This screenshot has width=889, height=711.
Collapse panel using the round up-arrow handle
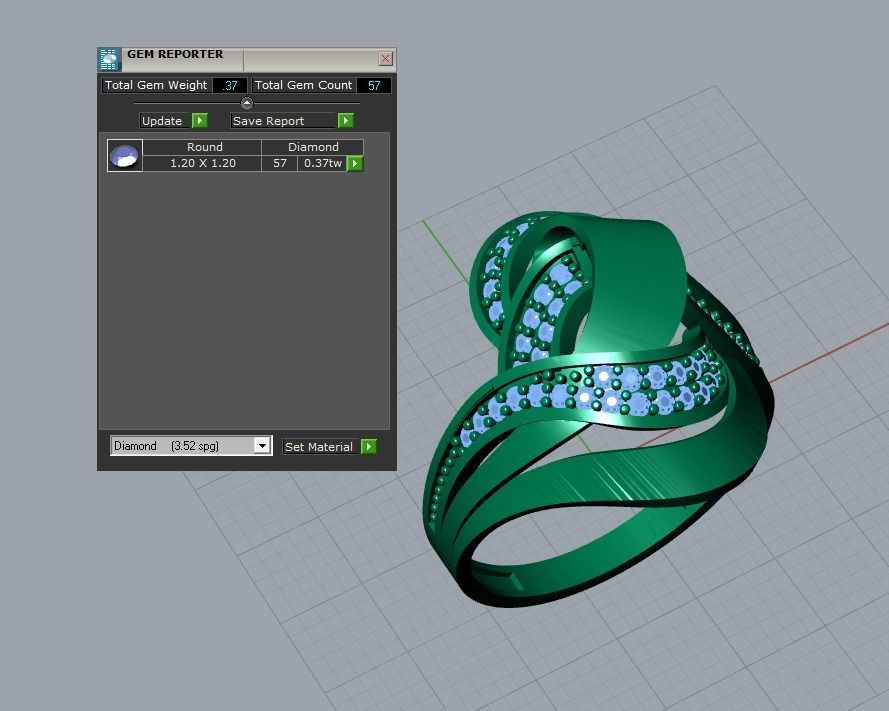click(x=247, y=103)
